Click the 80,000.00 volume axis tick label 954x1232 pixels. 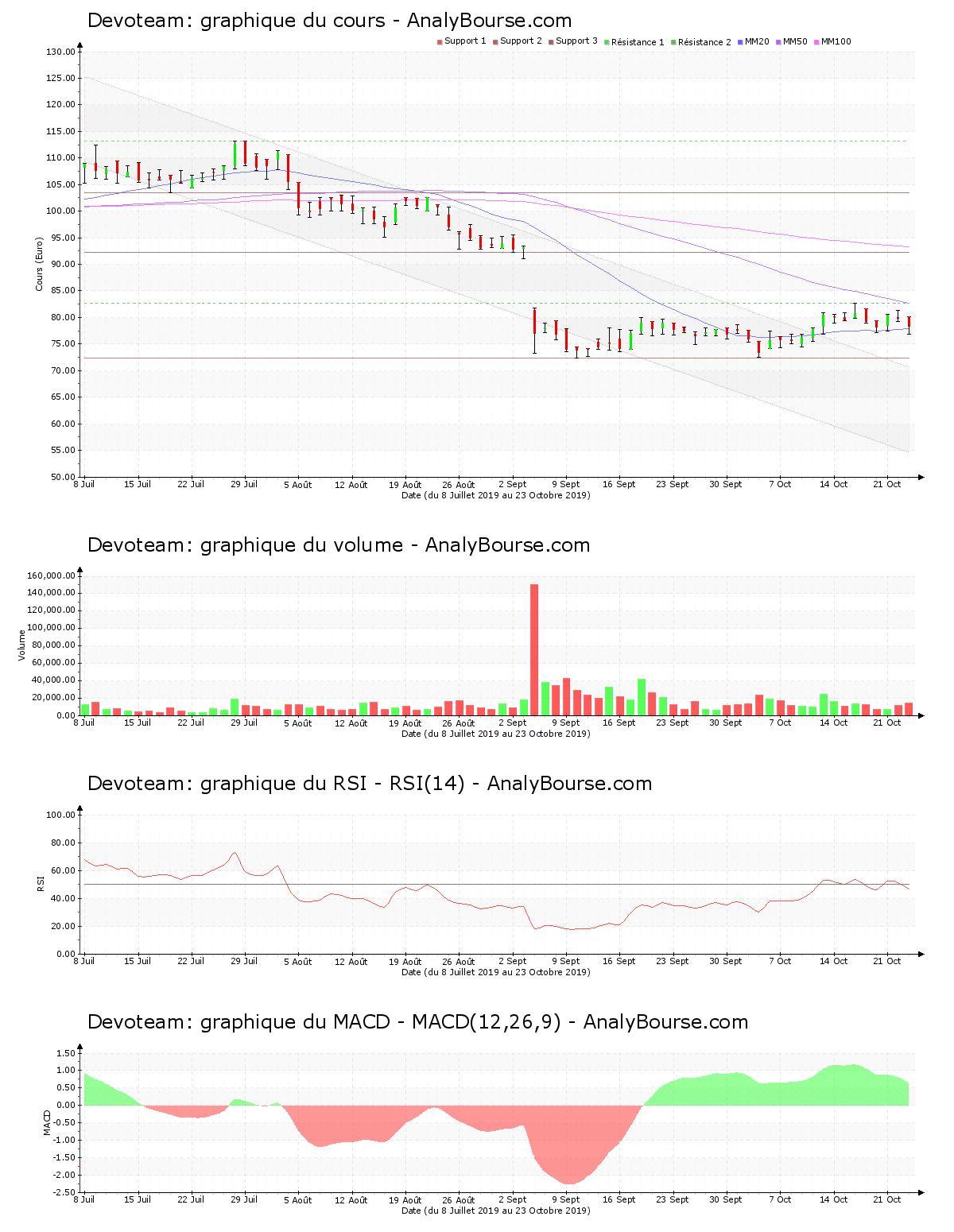click(x=54, y=645)
